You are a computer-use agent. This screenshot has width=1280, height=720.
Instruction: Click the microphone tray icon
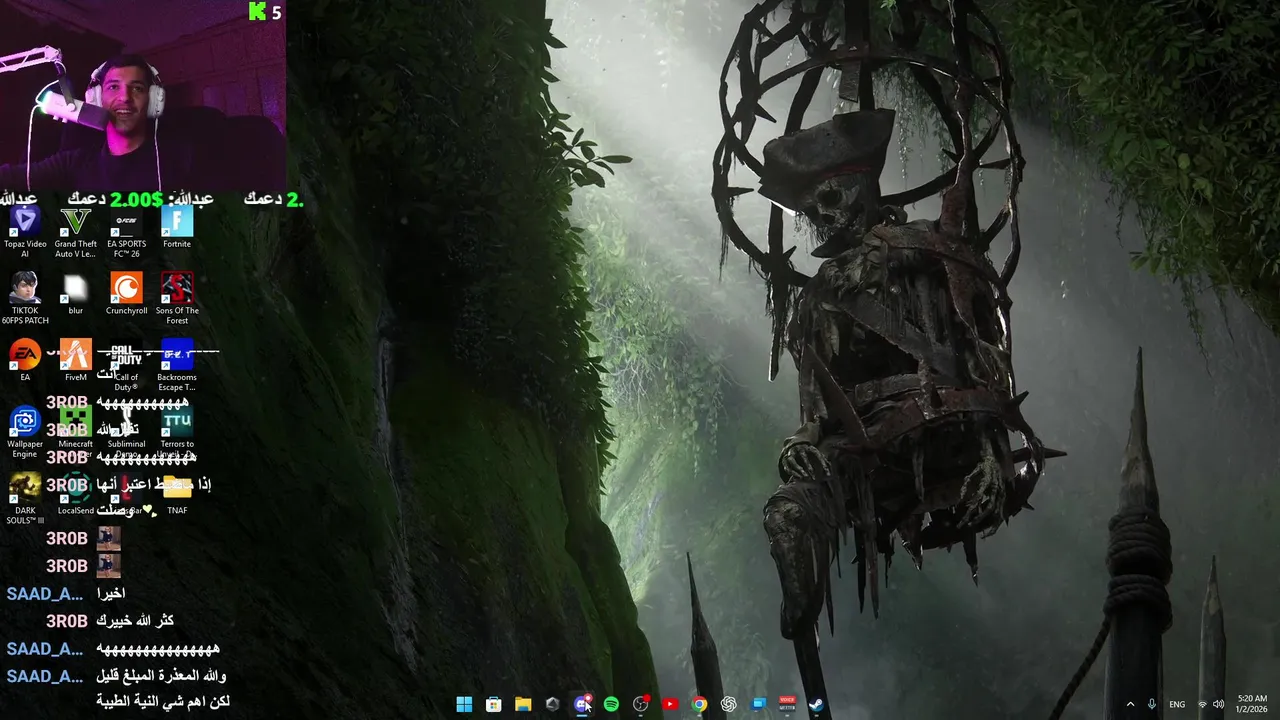click(1152, 704)
